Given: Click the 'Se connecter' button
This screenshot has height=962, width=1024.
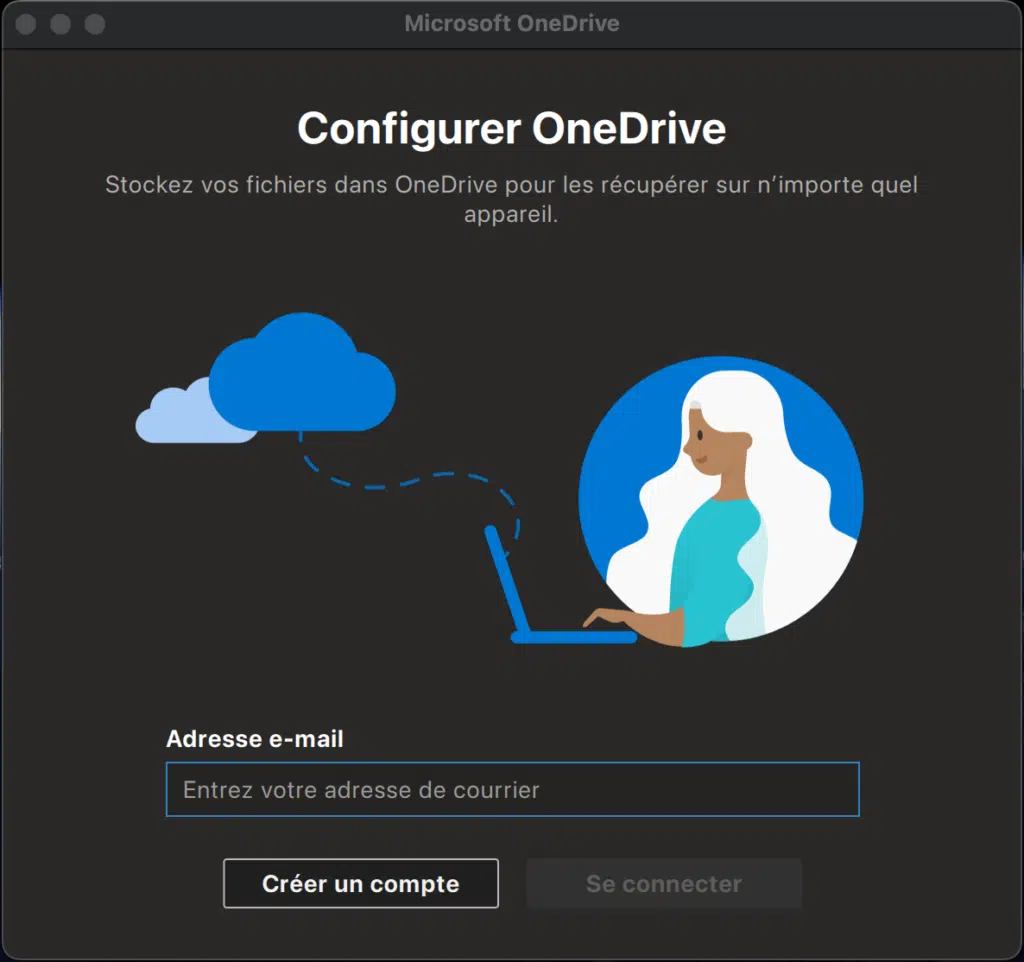Looking at the screenshot, I should pyautogui.click(x=664, y=883).
